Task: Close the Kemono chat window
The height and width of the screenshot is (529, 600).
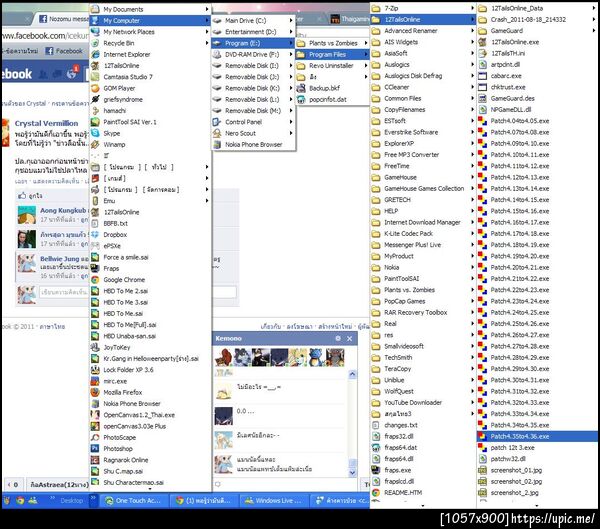Action: point(349,339)
